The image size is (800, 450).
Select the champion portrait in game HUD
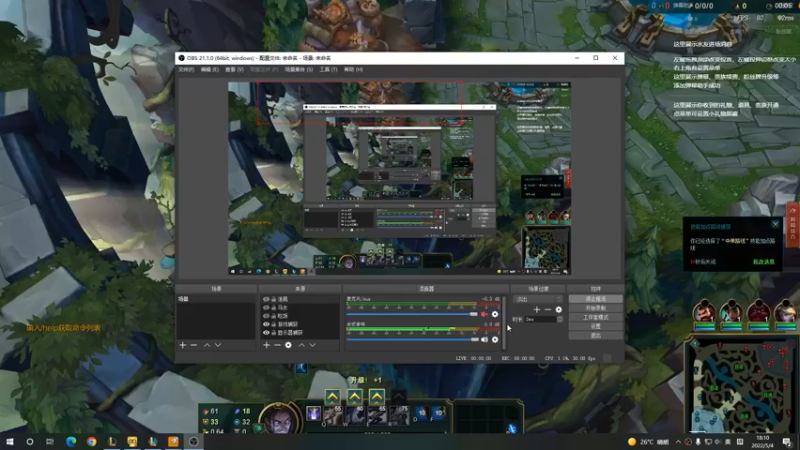pyautogui.click(x=280, y=419)
